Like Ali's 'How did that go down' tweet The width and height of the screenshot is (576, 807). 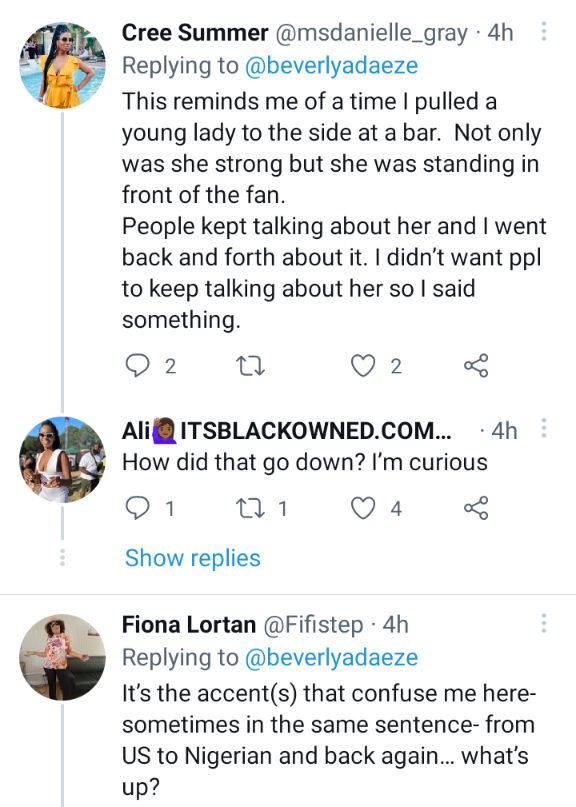tap(363, 508)
